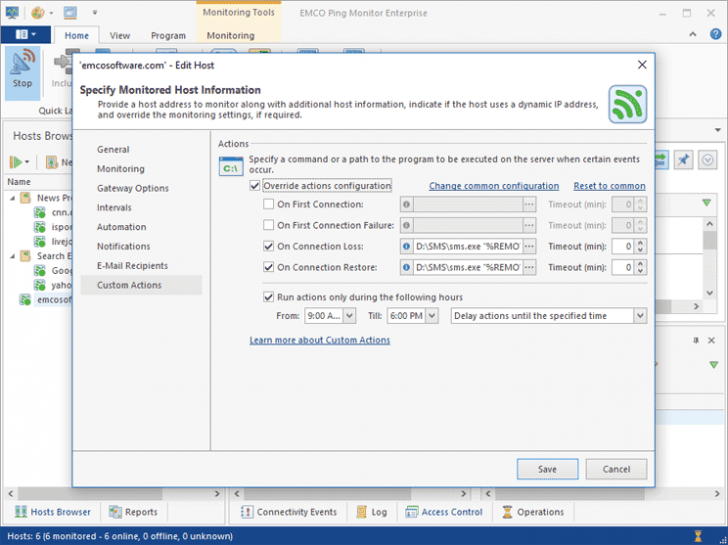Enable the On First Connection checkbox

(x=268, y=204)
